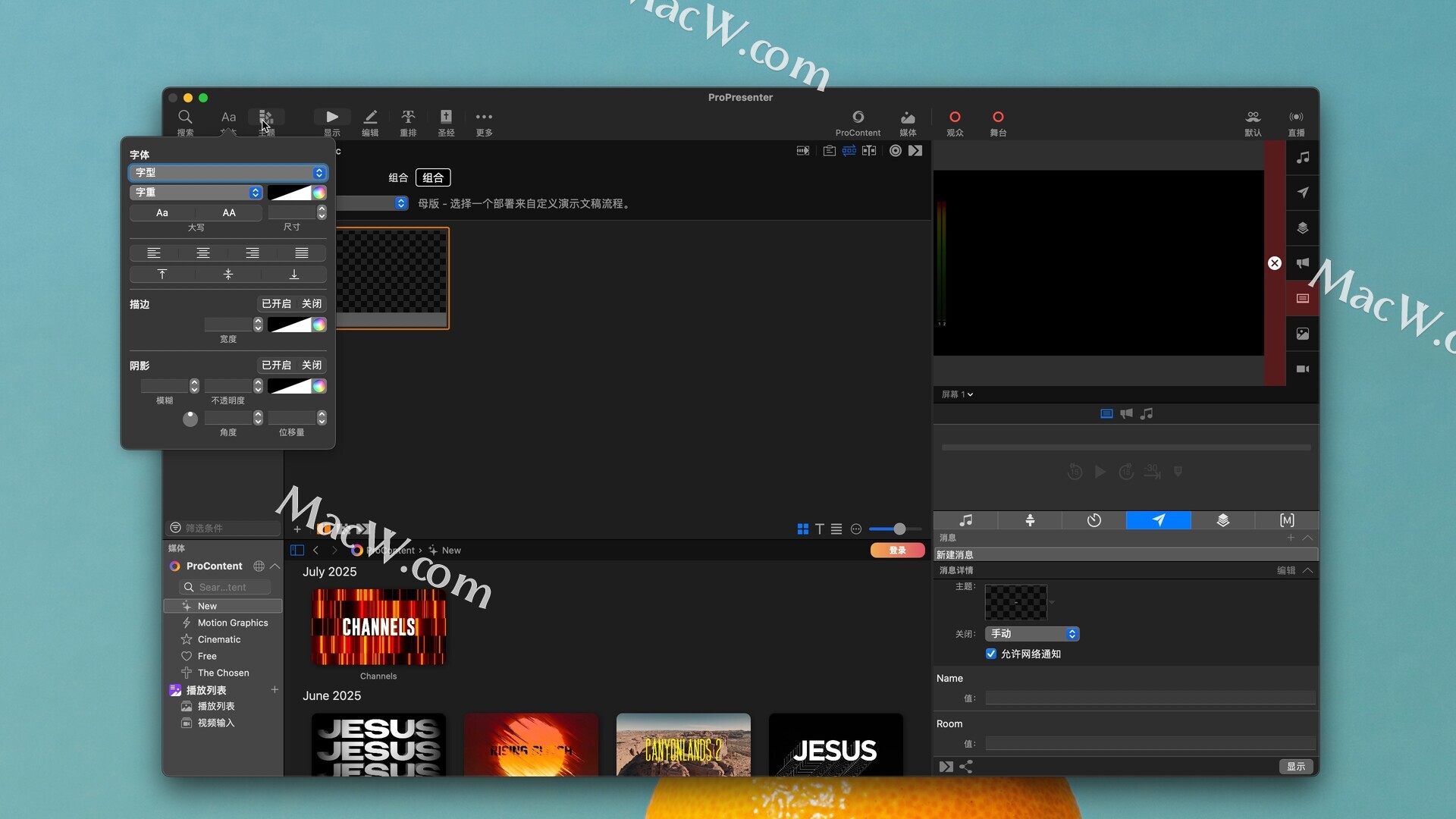The height and width of the screenshot is (819, 1456).
Task: Justify text alignment
Action: pos(302,253)
